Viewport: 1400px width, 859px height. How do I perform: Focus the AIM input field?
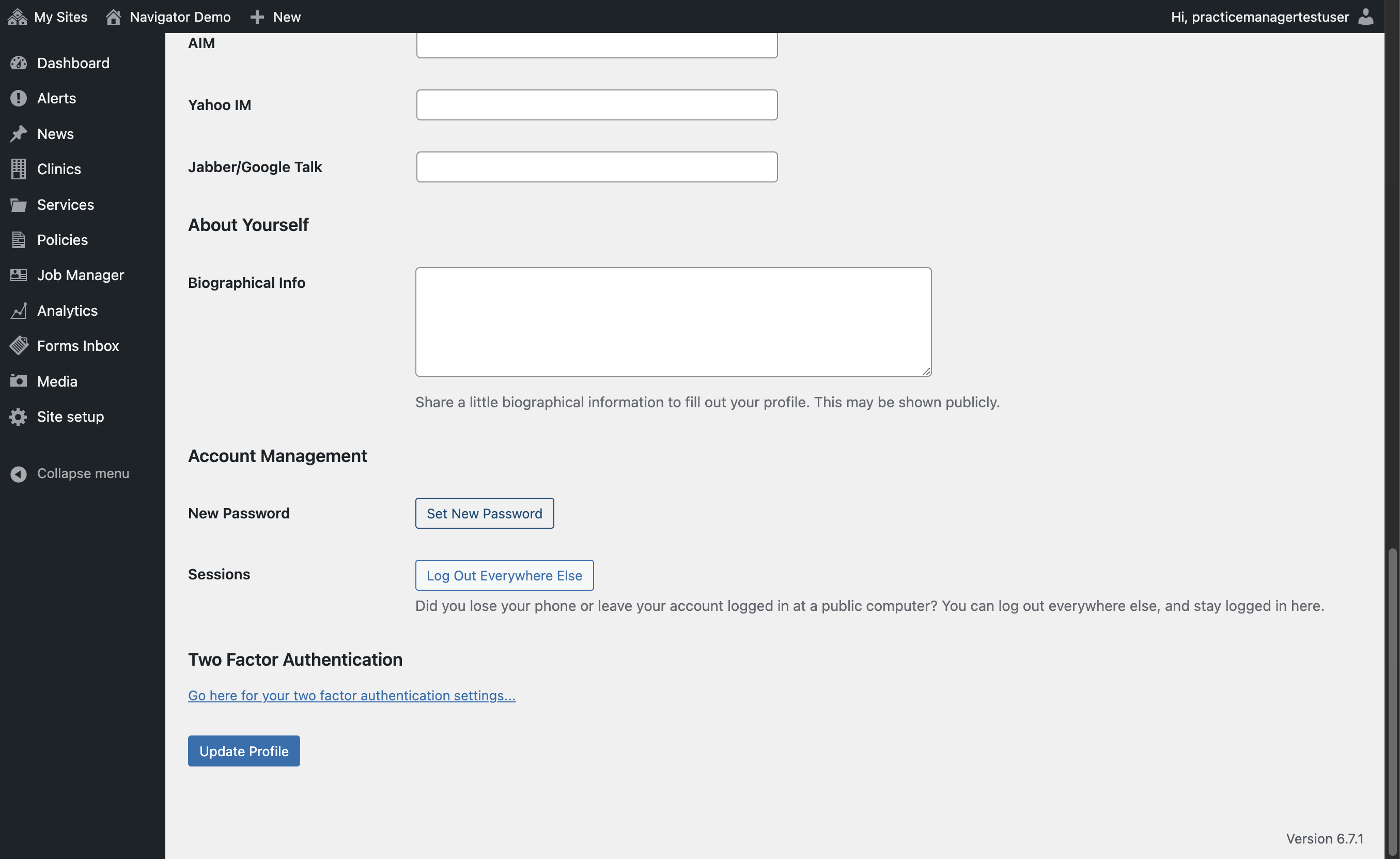tap(597, 45)
